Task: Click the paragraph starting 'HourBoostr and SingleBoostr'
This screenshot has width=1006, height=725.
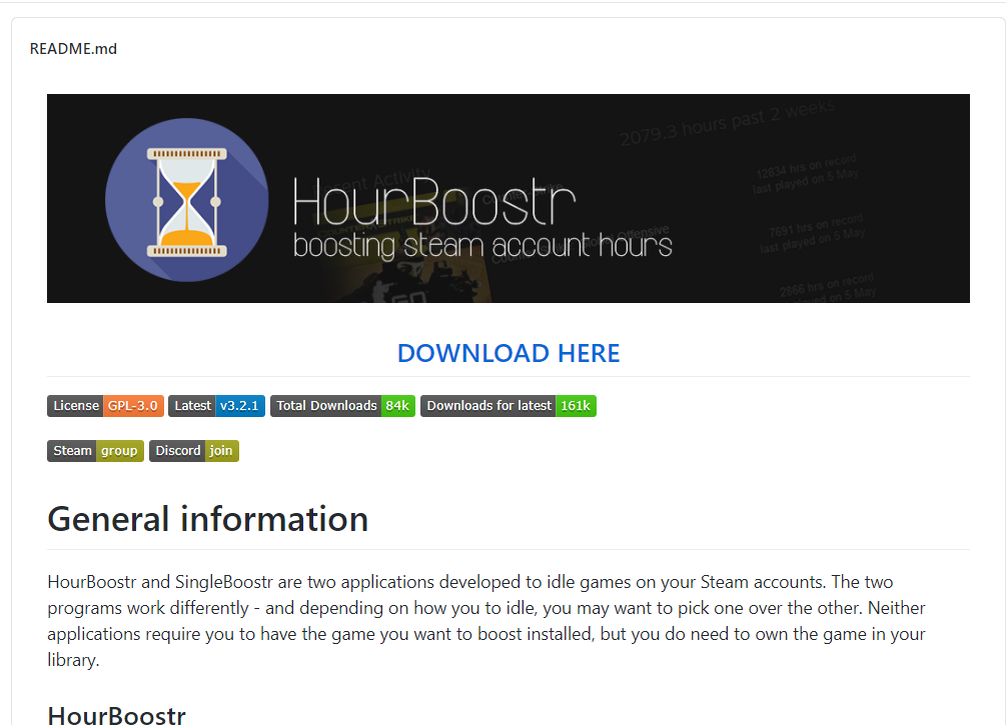Action: pos(488,620)
